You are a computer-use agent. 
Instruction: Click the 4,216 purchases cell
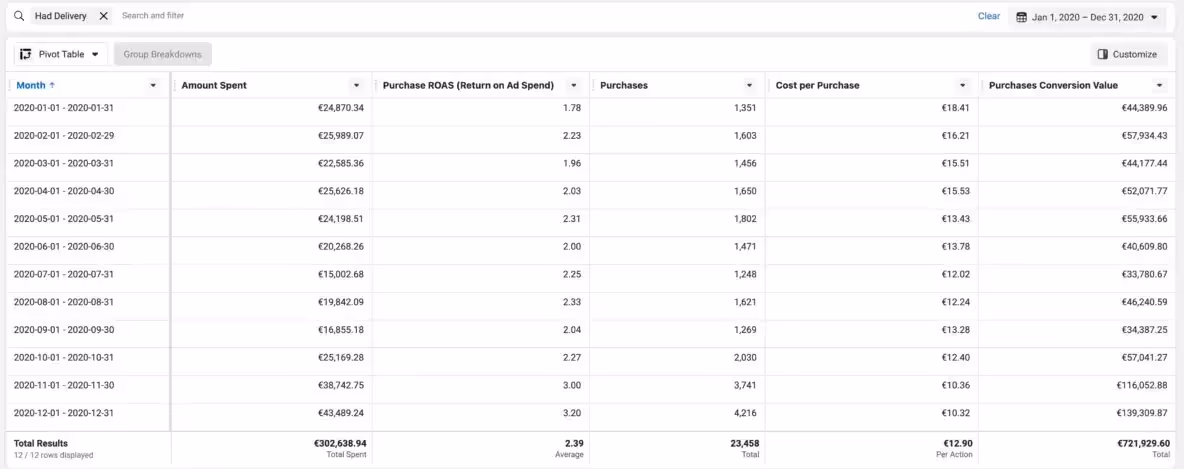(x=745, y=413)
